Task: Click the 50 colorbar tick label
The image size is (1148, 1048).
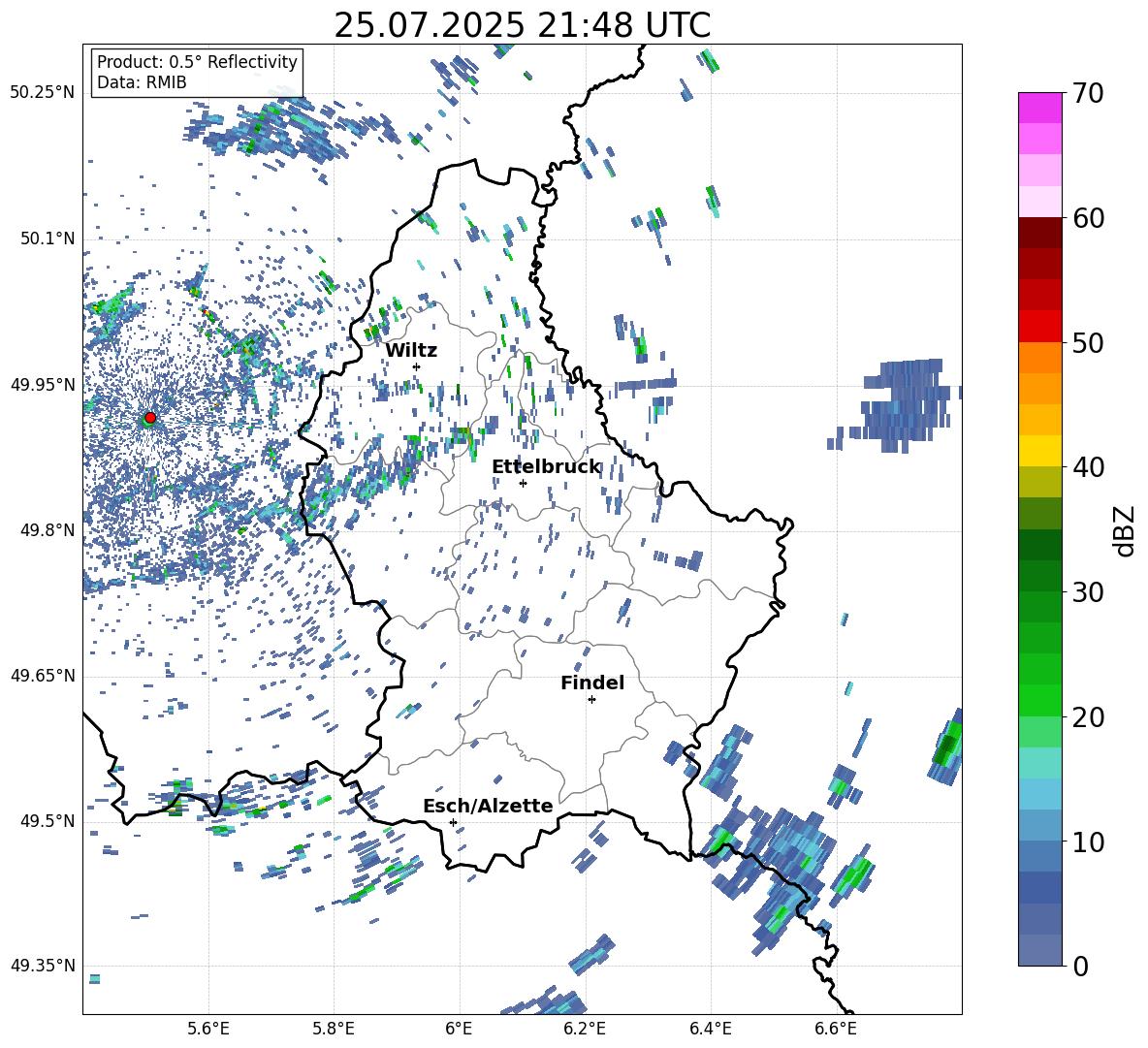Action: coord(1087,343)
